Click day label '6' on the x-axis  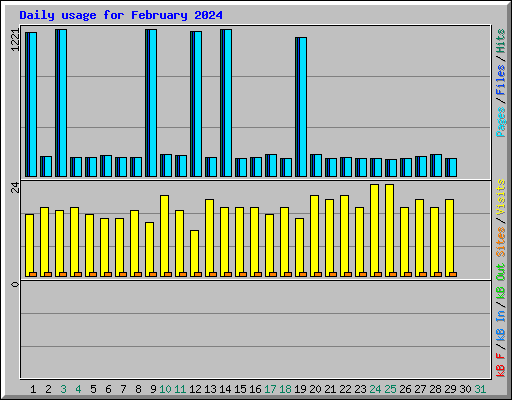tap(108, 389)
